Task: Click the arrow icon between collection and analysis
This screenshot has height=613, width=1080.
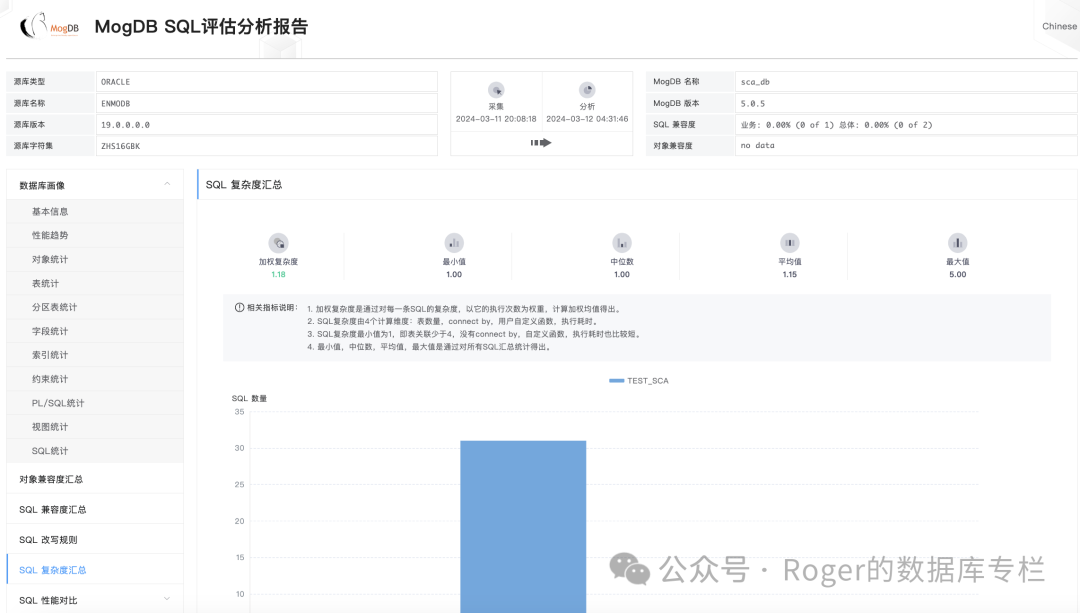Action: coord(541,143)
